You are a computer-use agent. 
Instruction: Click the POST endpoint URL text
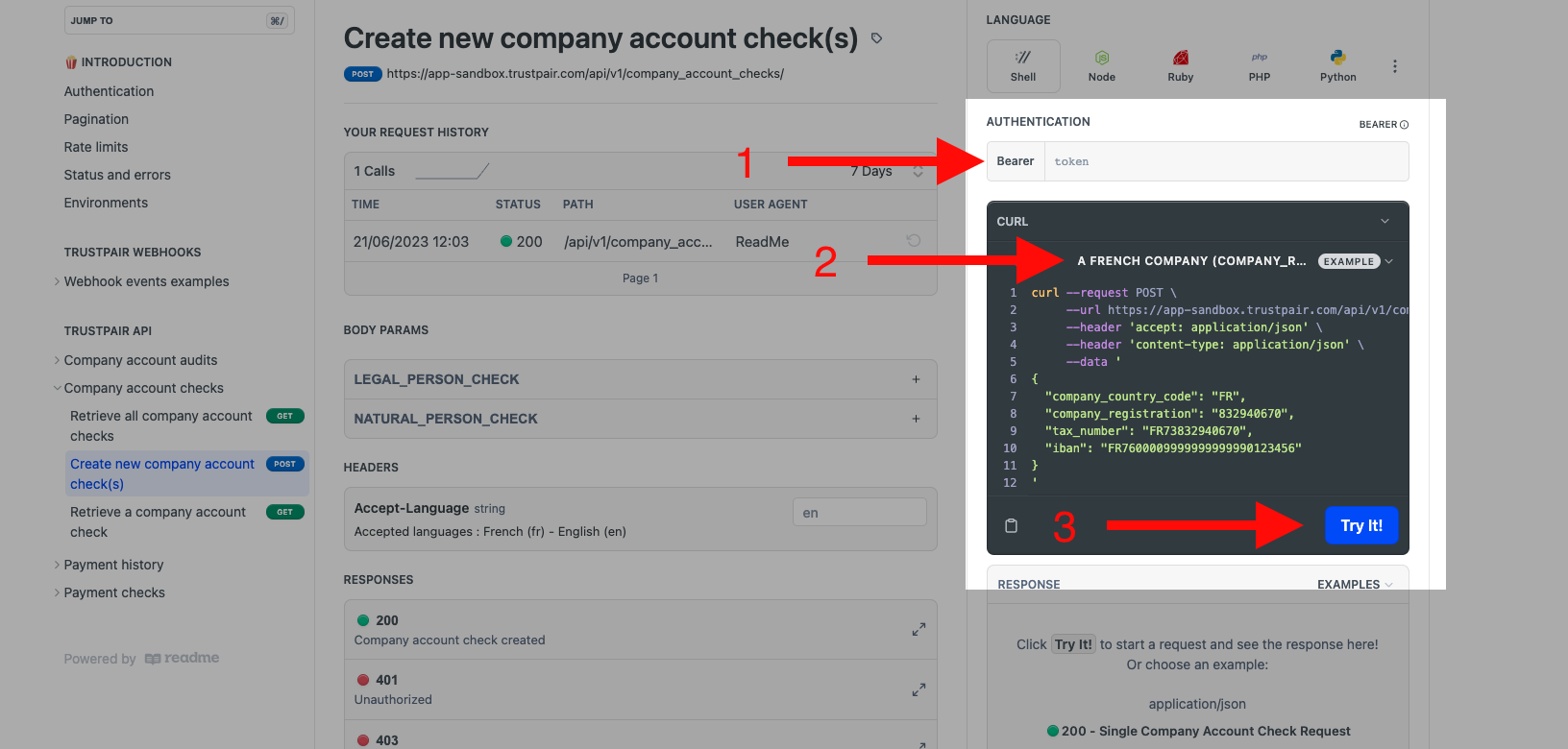[585, 74]
